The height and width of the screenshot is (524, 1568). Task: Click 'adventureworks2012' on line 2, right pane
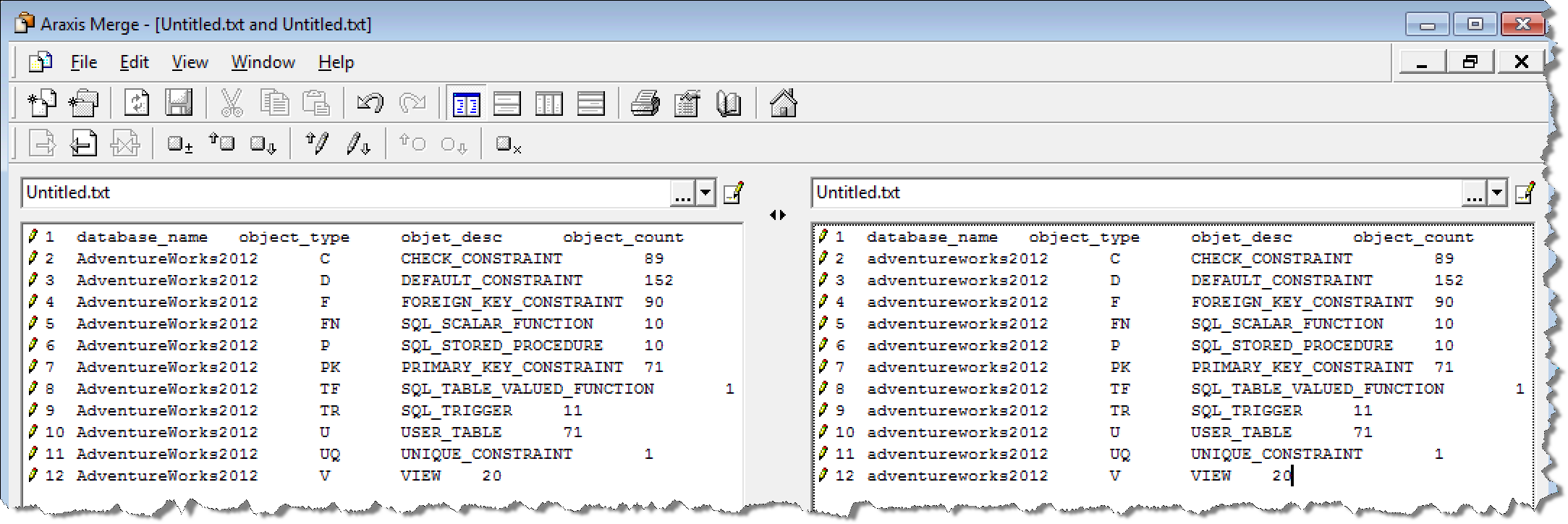(957, 259)
